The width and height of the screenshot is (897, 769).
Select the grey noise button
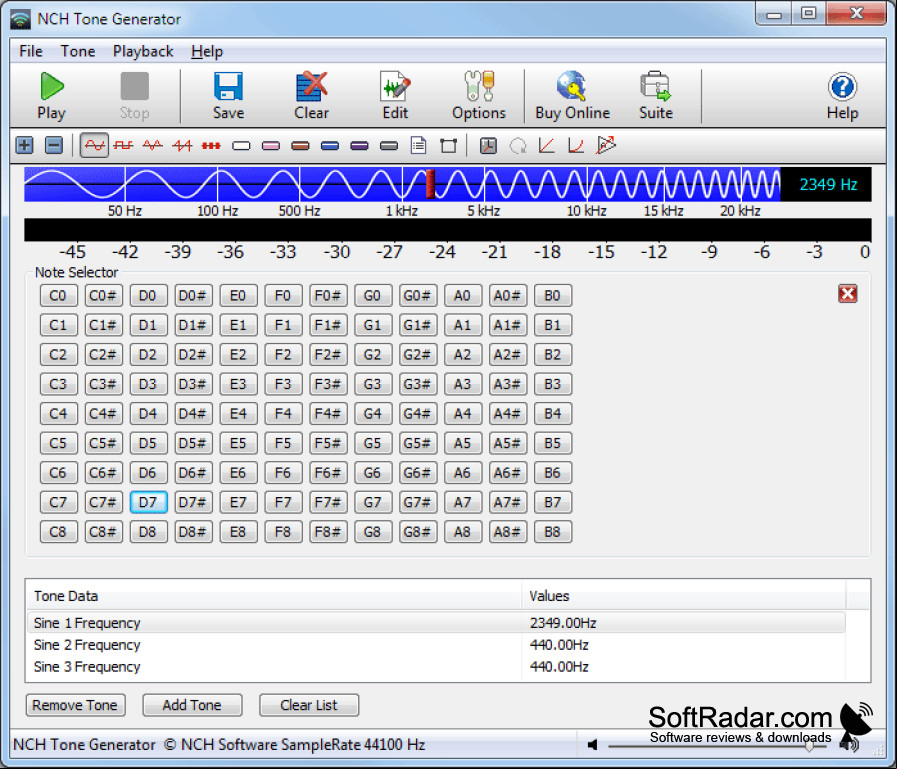point(389,146)
